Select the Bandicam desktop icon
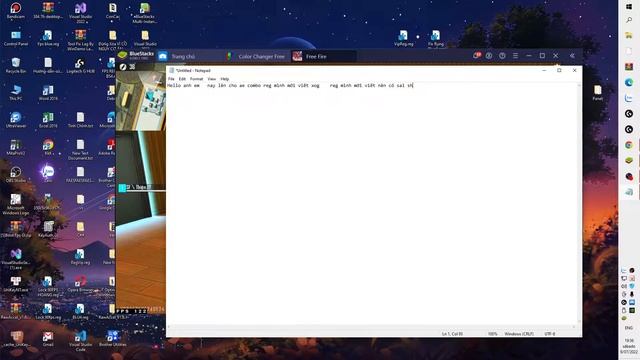The height and width of the screenshot is (360, 640). [16, 11]
